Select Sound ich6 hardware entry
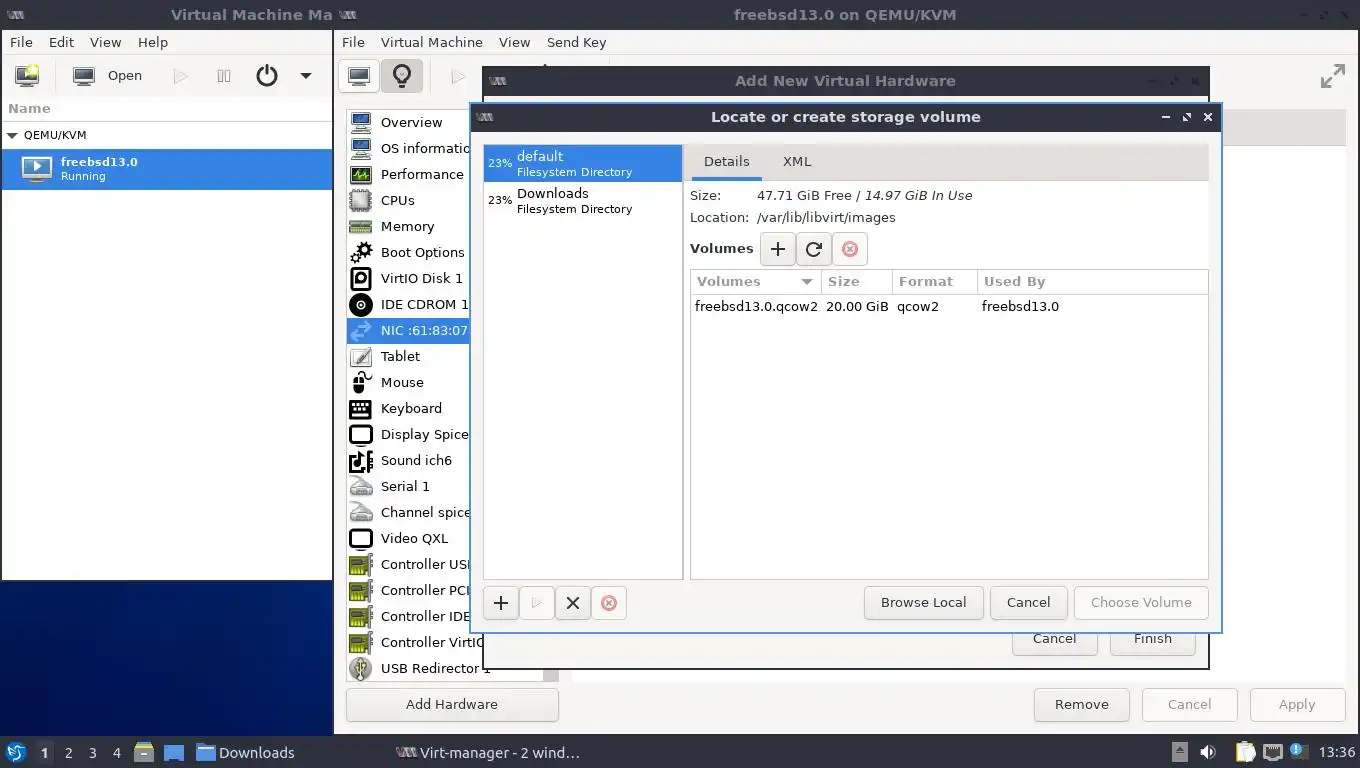 pos(408,460)
